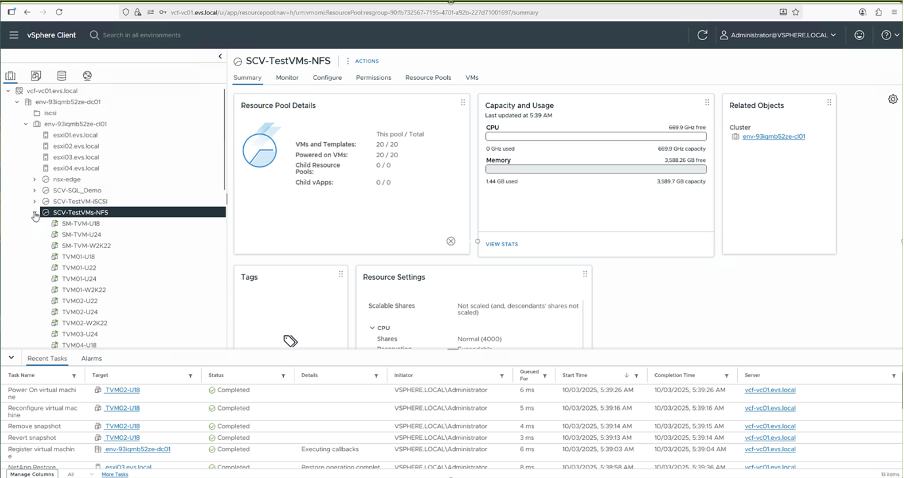The height and width of the screenshot is (478, 904).
Task: Click the vSphere refresh icon
Action: (x=702, y=35)
